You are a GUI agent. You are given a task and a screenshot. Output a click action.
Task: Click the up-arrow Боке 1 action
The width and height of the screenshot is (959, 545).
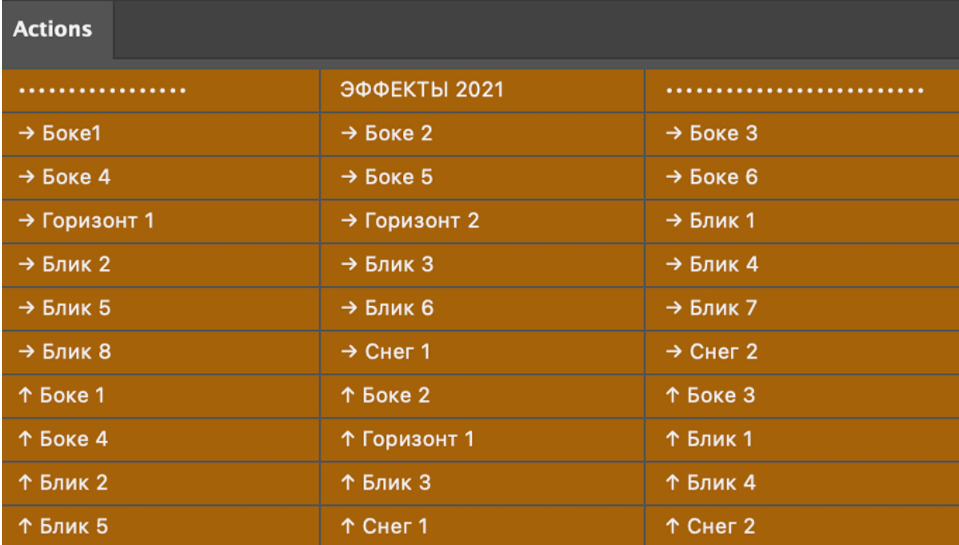[x=160, y=395]
